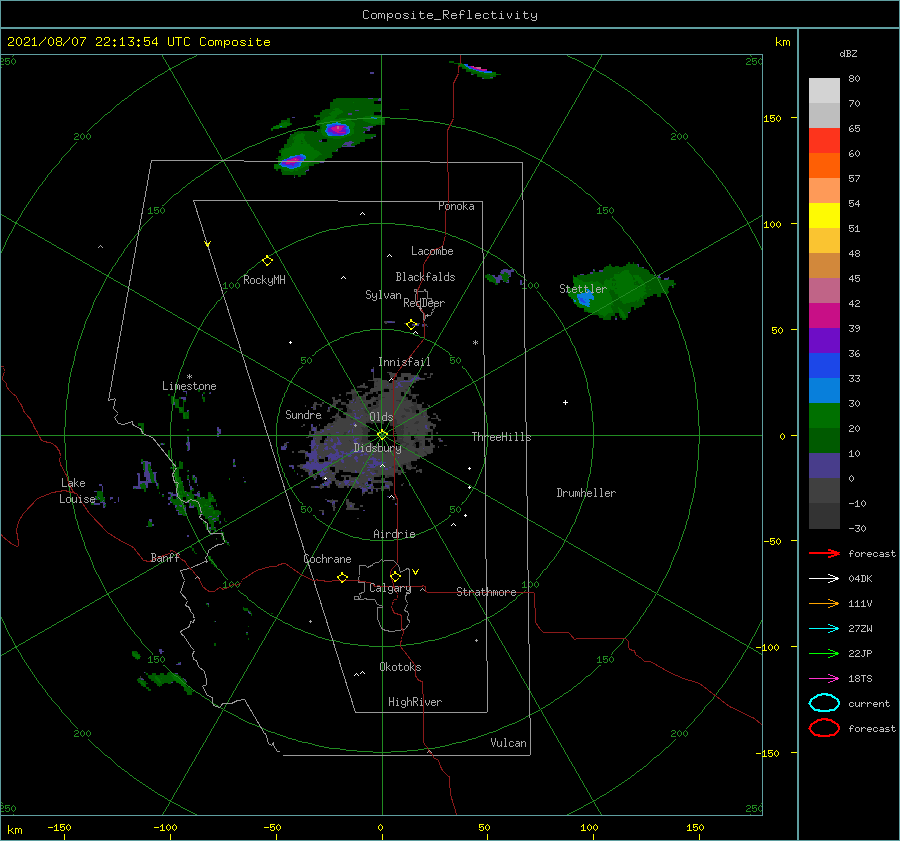Click the Calgary city label

[x=390, y=588]
